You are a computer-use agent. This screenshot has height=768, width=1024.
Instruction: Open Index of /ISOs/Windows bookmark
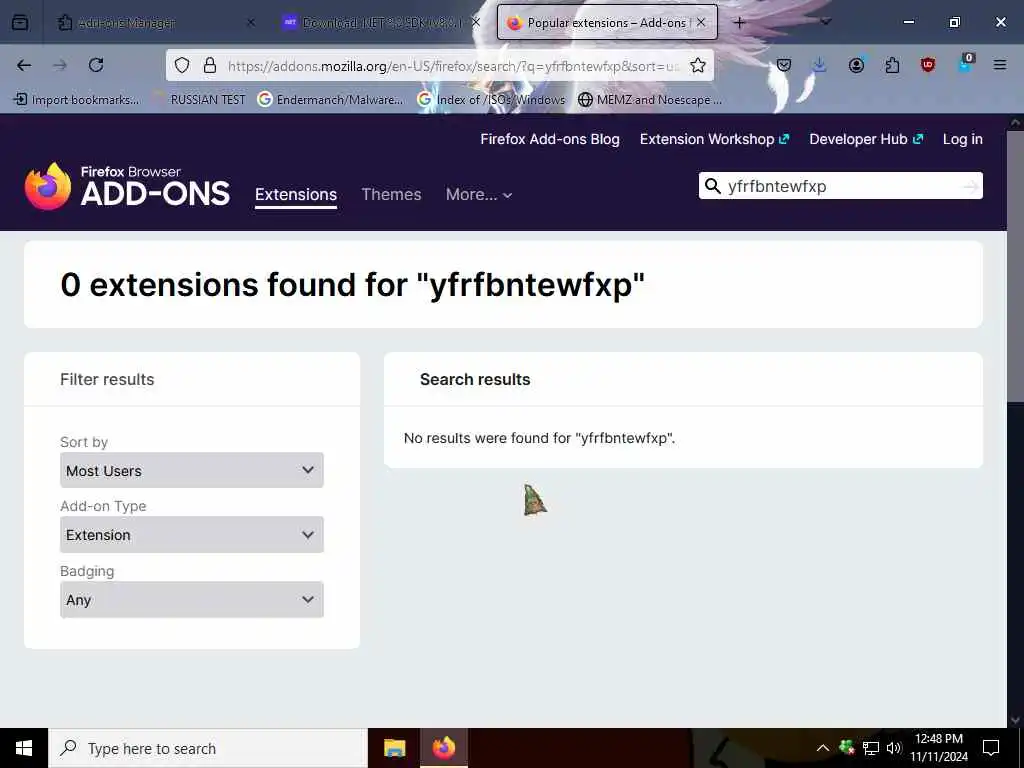pos(492,100)
